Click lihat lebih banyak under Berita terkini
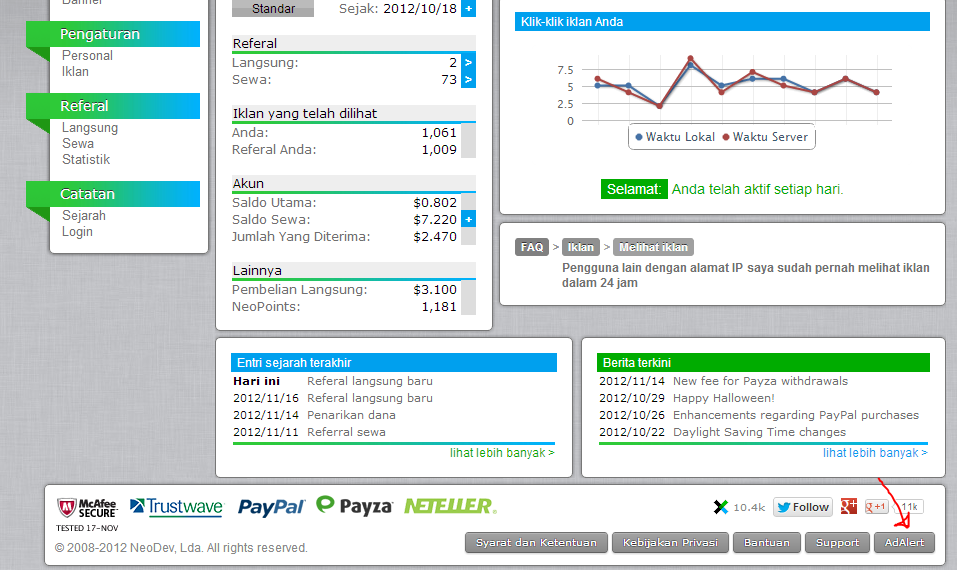 pyautogui.click(x=875, y=453)
